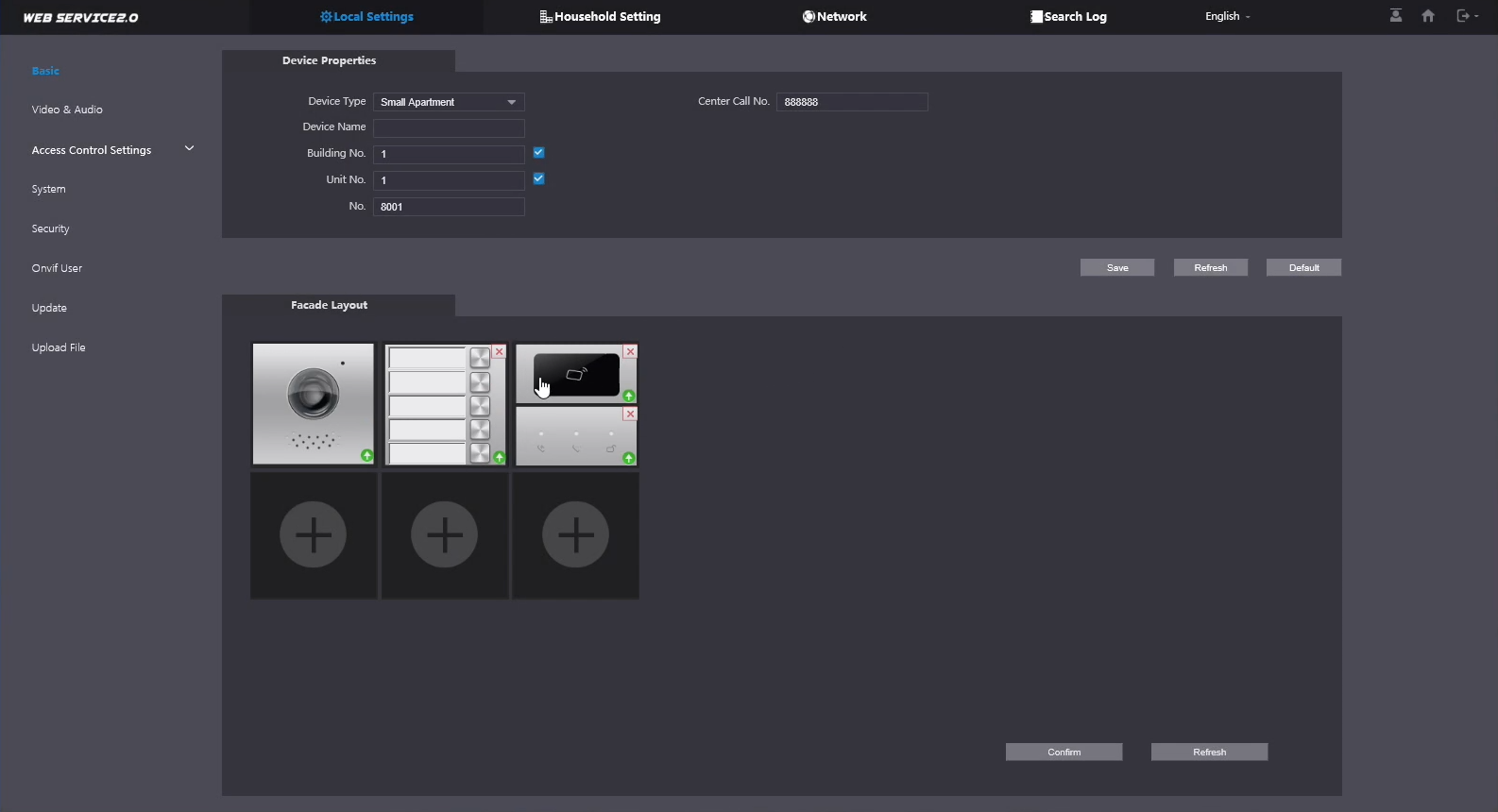Add module in third empty facade slot
Screen dimensions: 1498x812
click(x=575, y=535)
